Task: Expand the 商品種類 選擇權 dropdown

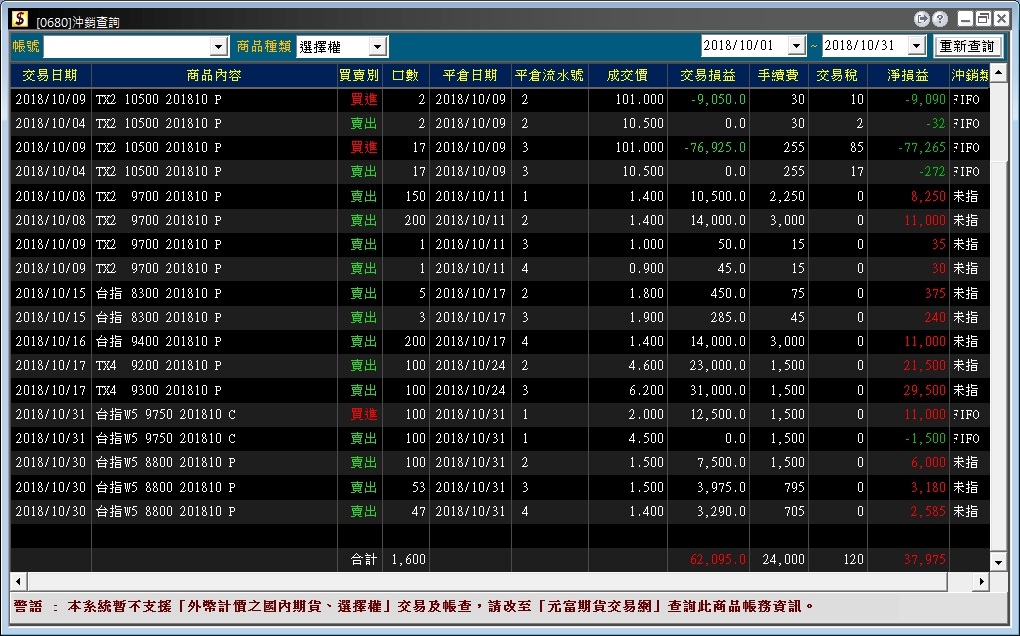Action: (x=377, y=47)
